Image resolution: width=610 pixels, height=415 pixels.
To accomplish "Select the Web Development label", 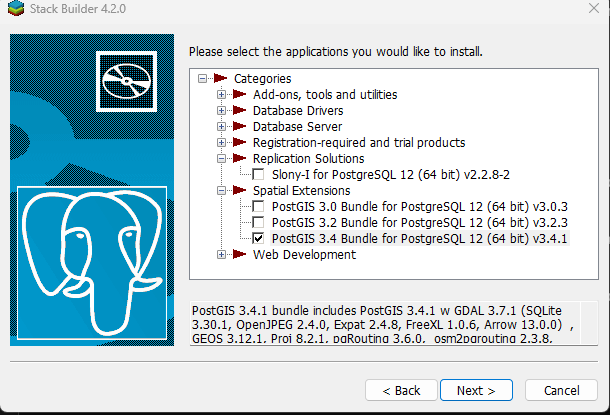I will click(x=305, y=254).
